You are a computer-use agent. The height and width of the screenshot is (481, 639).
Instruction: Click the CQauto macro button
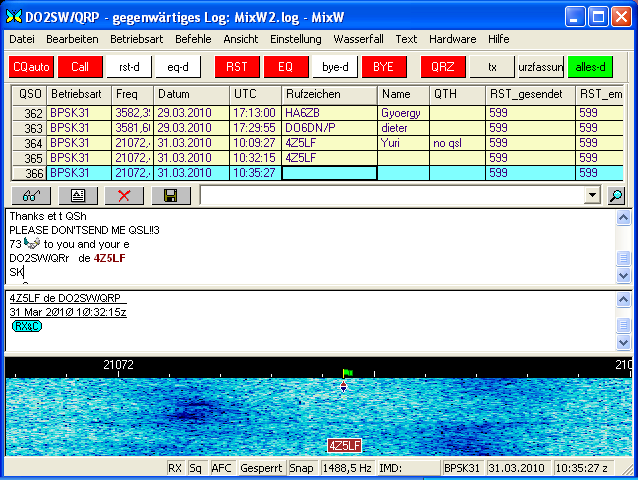click(31, 67)
